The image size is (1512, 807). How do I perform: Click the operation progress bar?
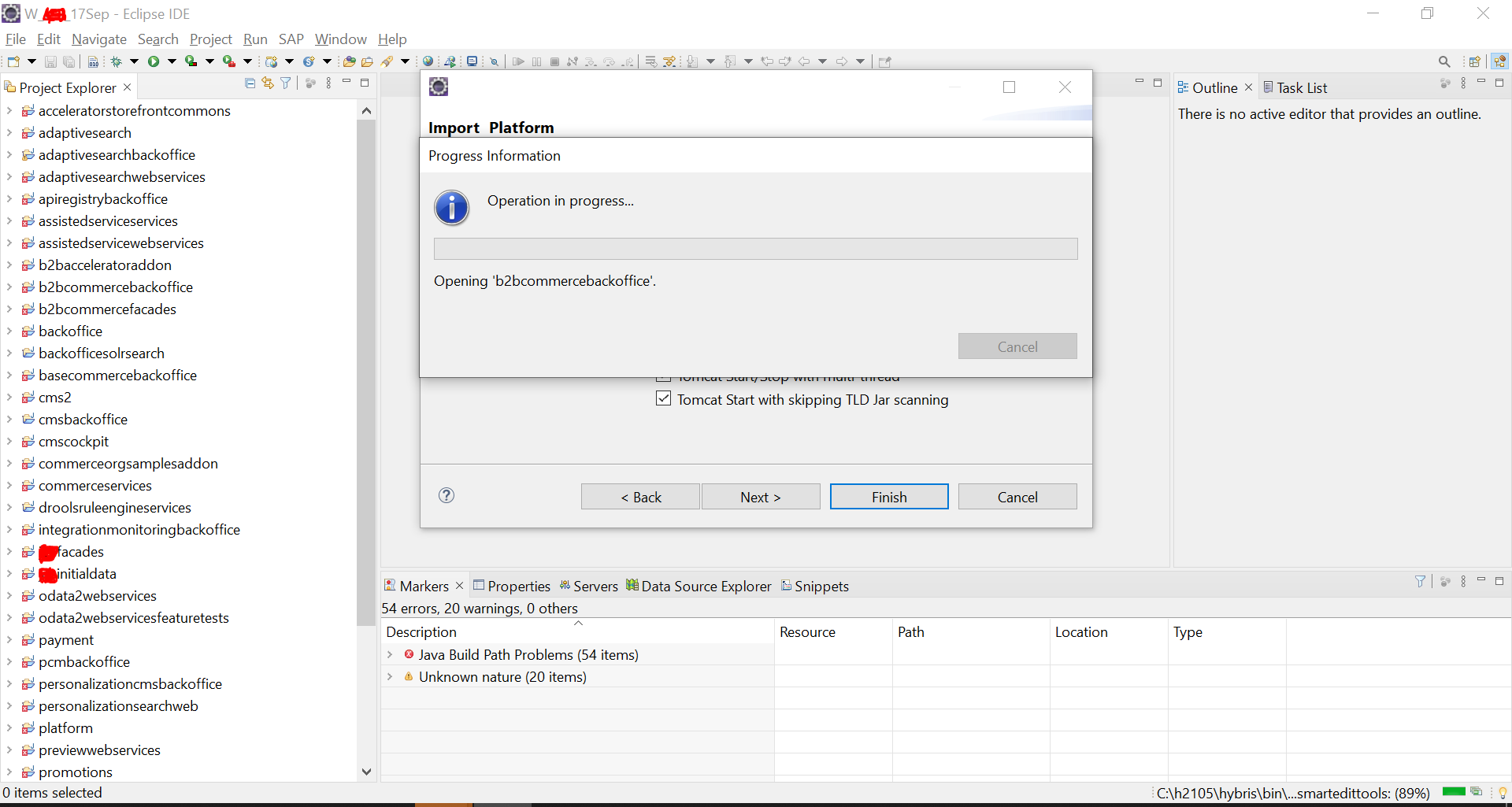pos(755,249)
